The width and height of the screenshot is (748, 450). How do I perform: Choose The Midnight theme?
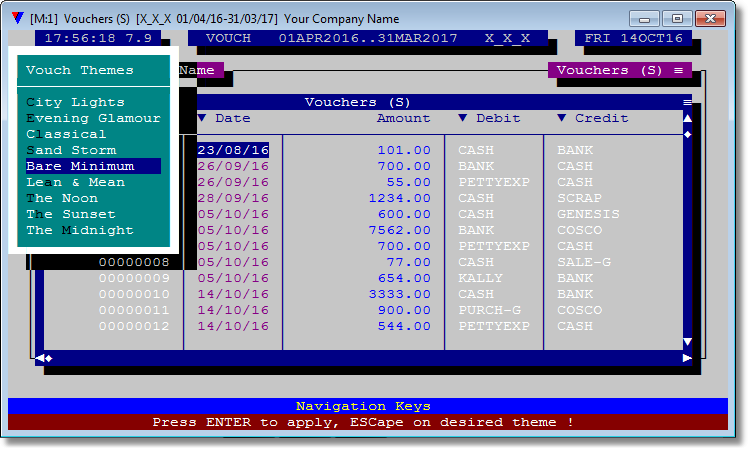click(x=80, y=230)
